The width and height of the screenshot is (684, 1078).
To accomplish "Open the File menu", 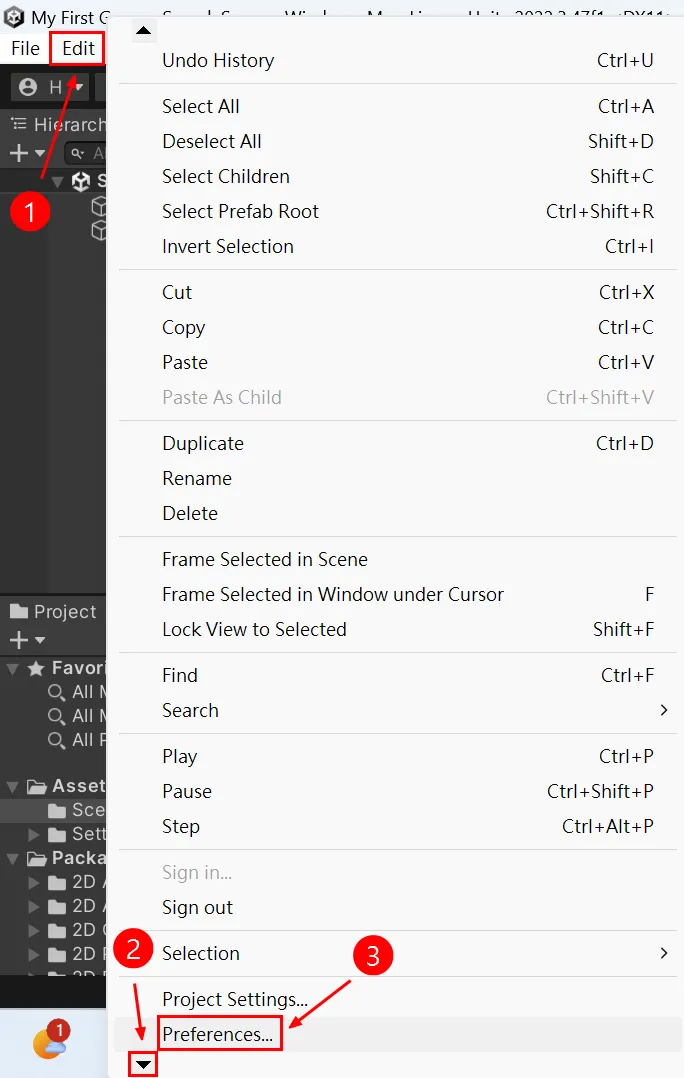I will click(25, 48).
